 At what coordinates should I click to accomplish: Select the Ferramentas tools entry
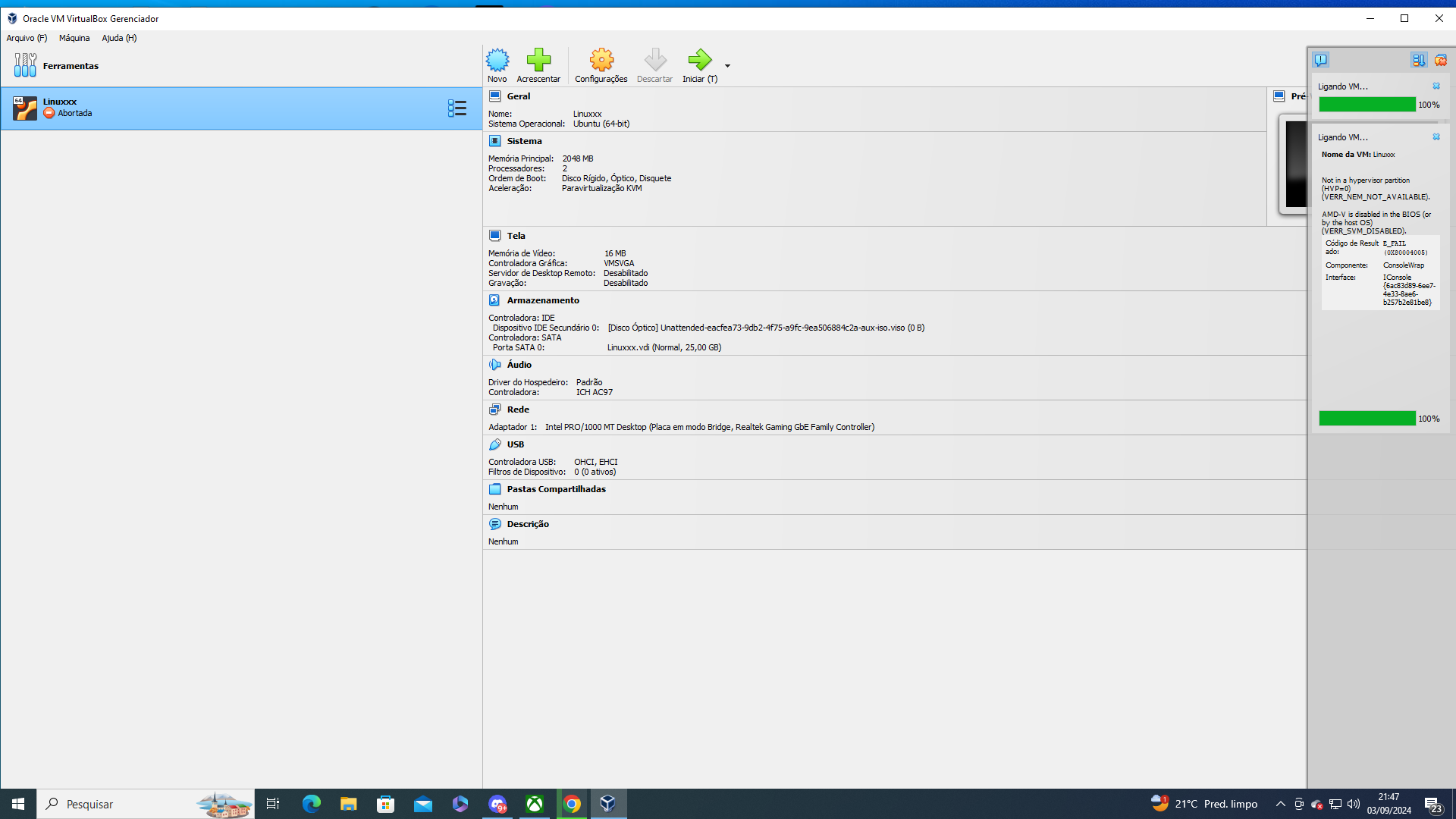click(x=241, y=66)
